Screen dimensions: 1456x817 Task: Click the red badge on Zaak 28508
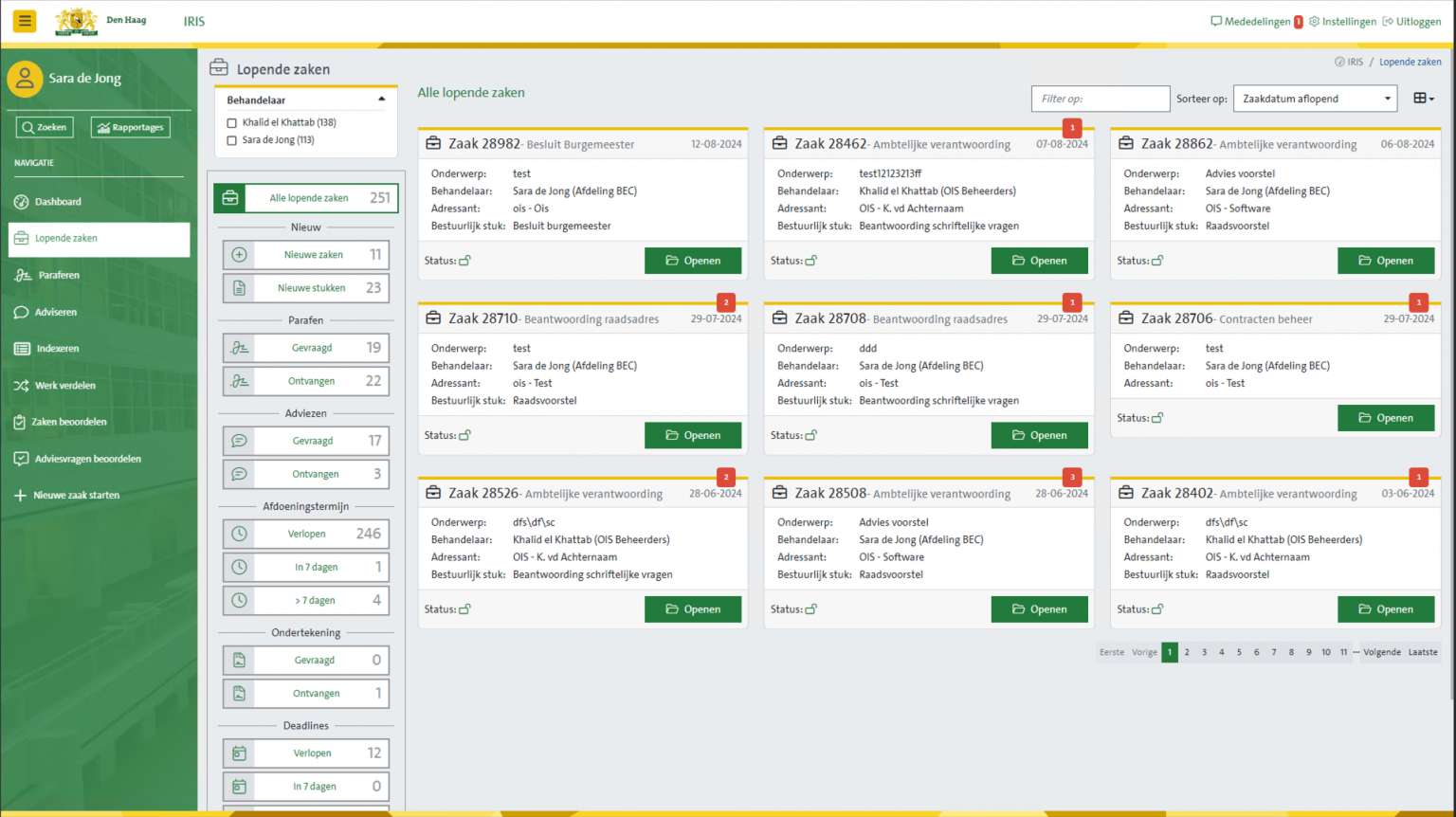1072,477
